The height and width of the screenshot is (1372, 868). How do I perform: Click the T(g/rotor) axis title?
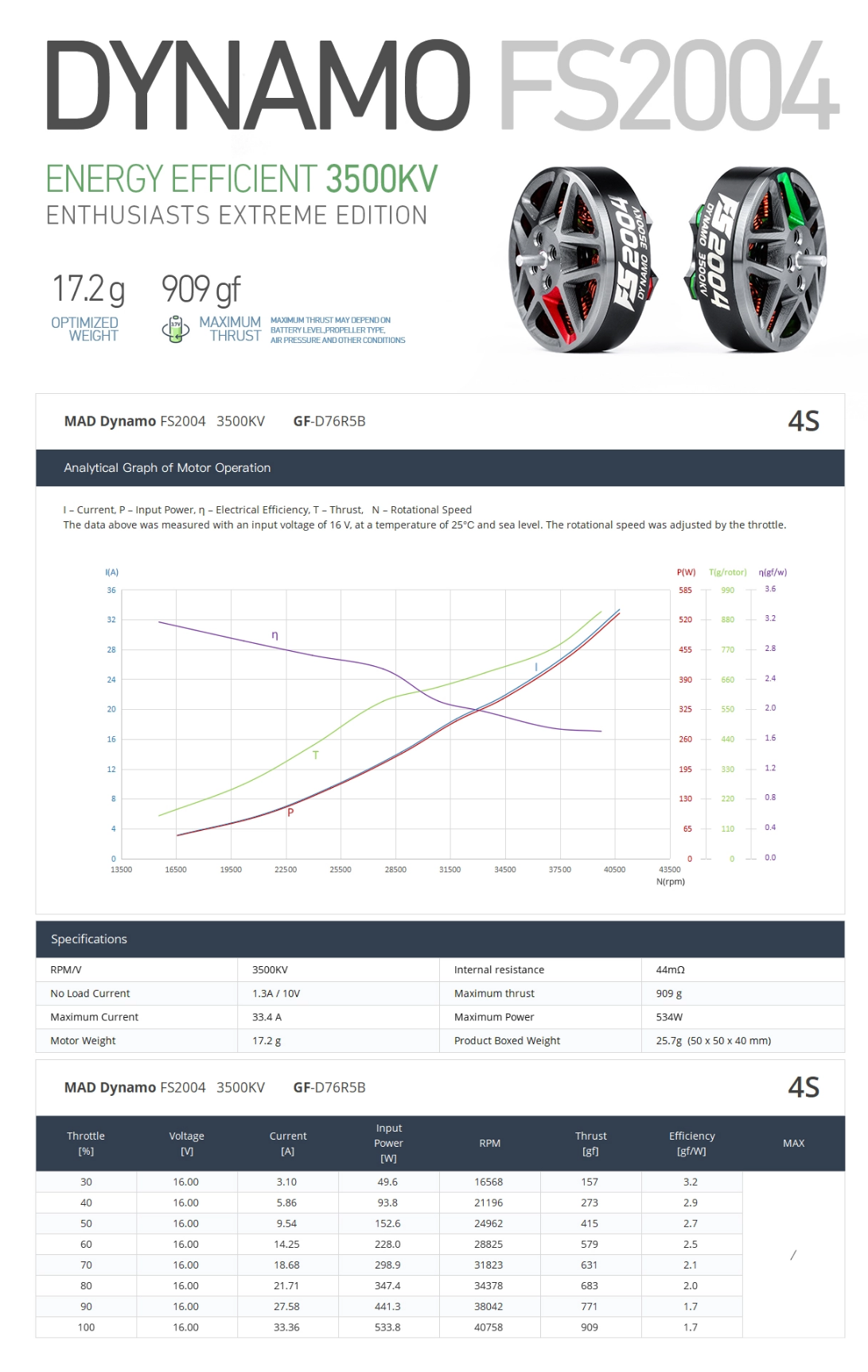tap(728, 572)
